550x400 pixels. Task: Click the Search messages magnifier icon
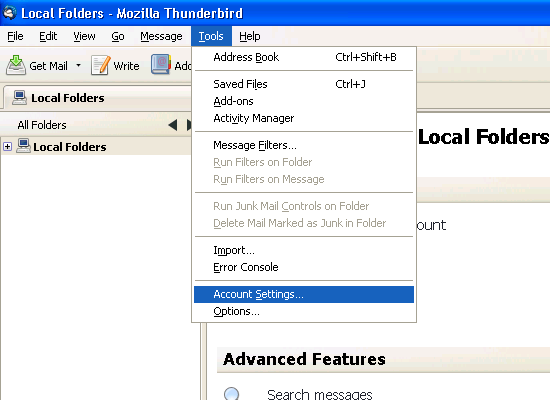[x=232, y=394]
